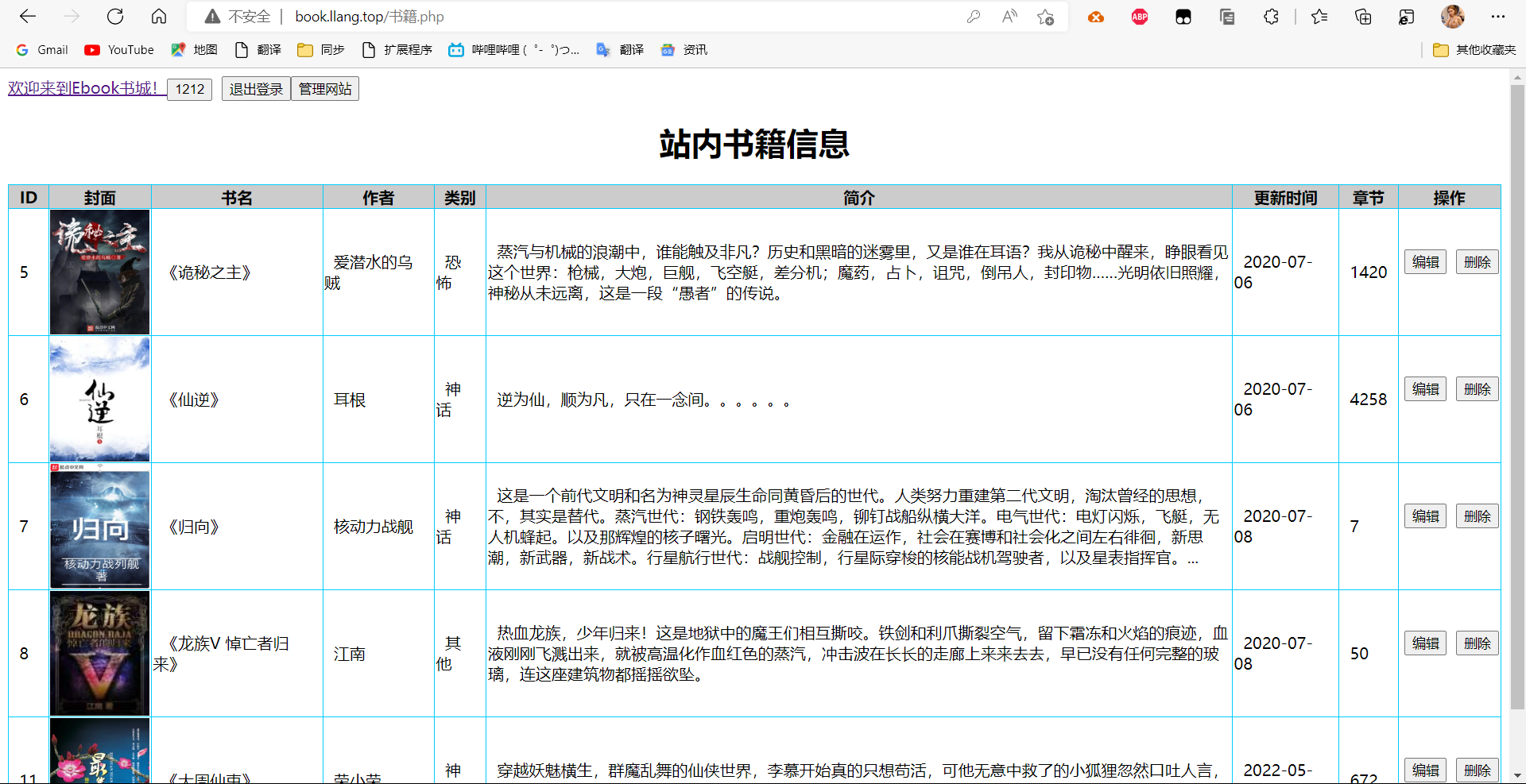Click the 仙逆 cover image
Image resolution: width=1526 pixels, height=784 pixels.
[x=99, y=400]
